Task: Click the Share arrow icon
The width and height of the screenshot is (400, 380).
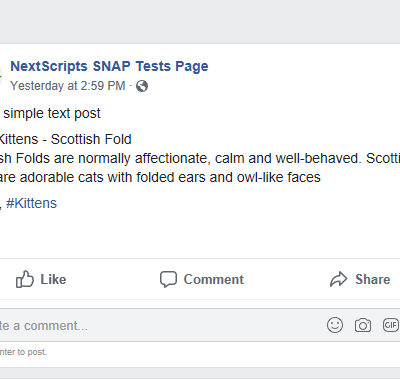Action: [x=339, y=279]
